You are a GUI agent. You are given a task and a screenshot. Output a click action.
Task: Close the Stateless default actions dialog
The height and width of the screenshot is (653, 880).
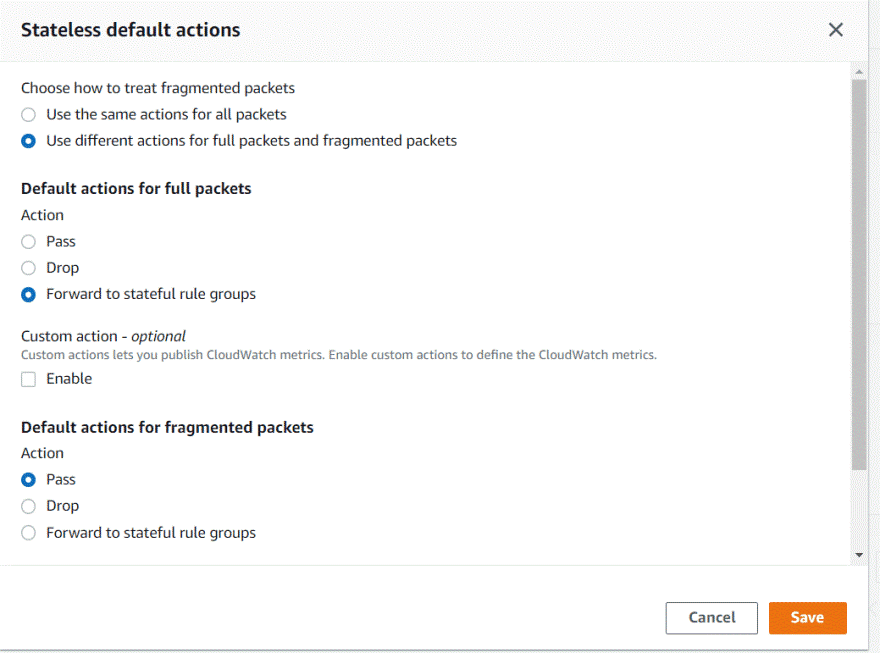[x=836, y=30]
